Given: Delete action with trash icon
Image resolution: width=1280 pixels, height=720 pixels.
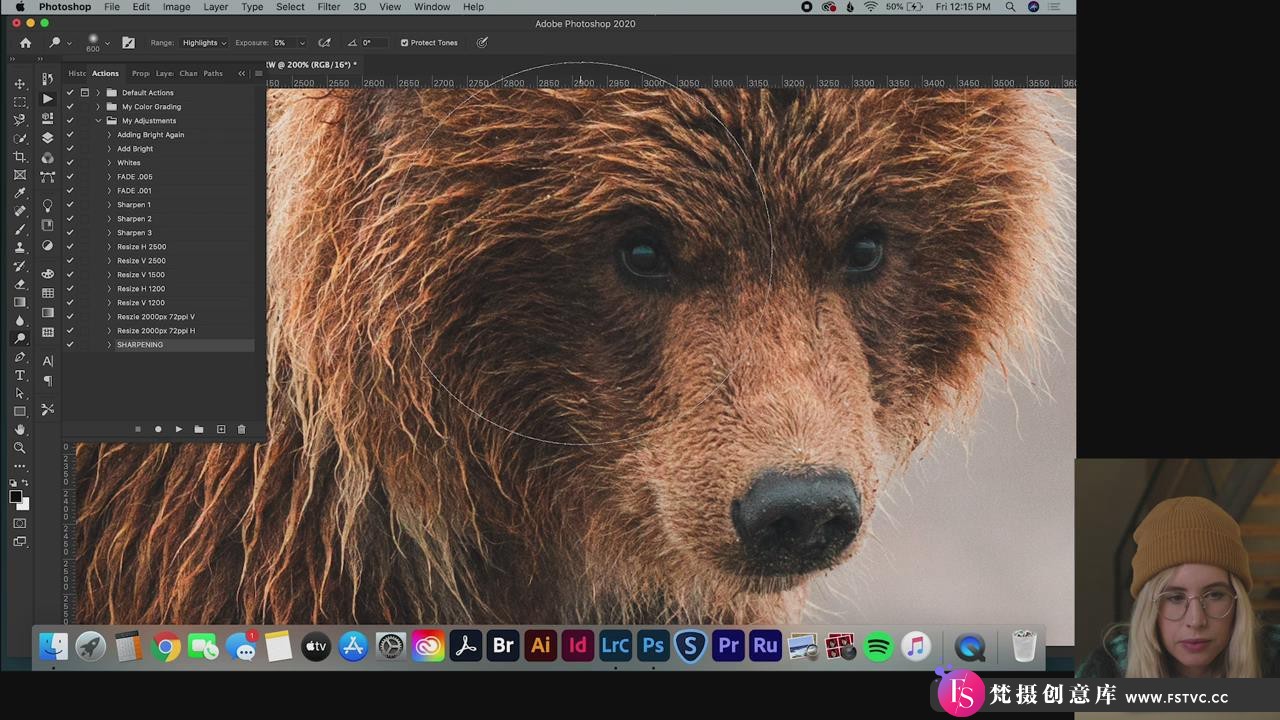Looking at the screenshot, I should point(241,429).
